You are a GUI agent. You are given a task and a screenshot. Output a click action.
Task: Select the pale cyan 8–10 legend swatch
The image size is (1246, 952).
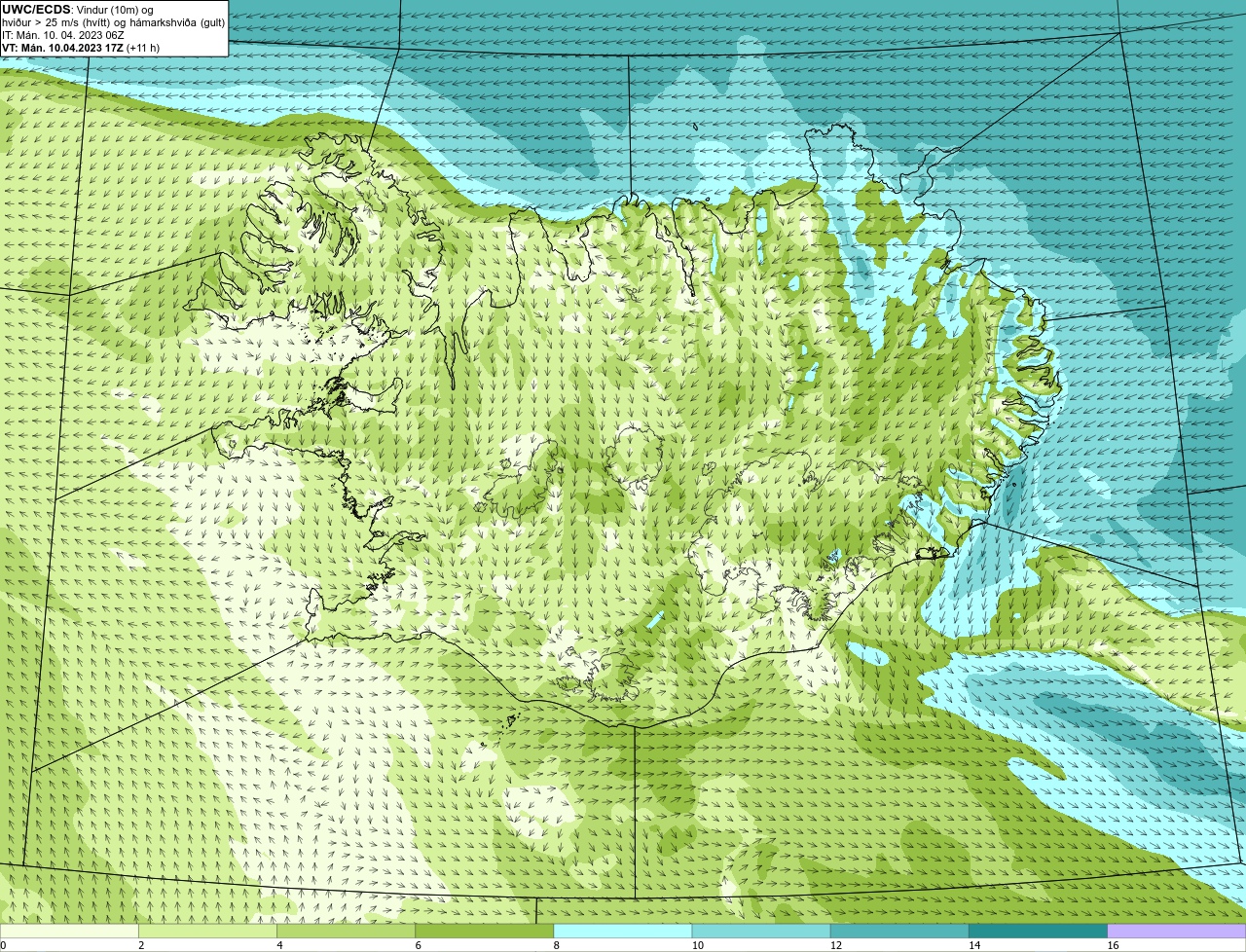click(624, 932)
